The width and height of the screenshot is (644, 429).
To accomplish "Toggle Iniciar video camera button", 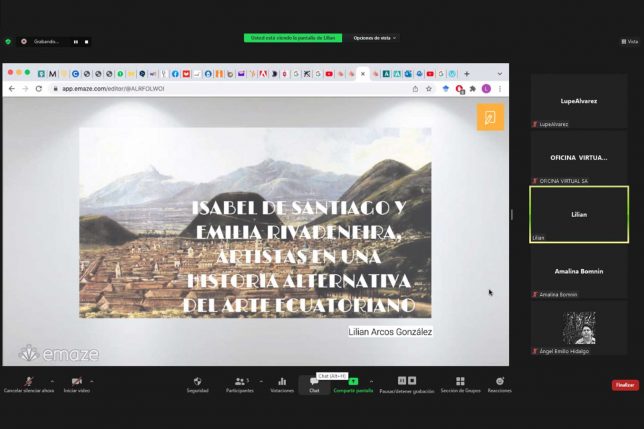I will (x=77, y=381).
